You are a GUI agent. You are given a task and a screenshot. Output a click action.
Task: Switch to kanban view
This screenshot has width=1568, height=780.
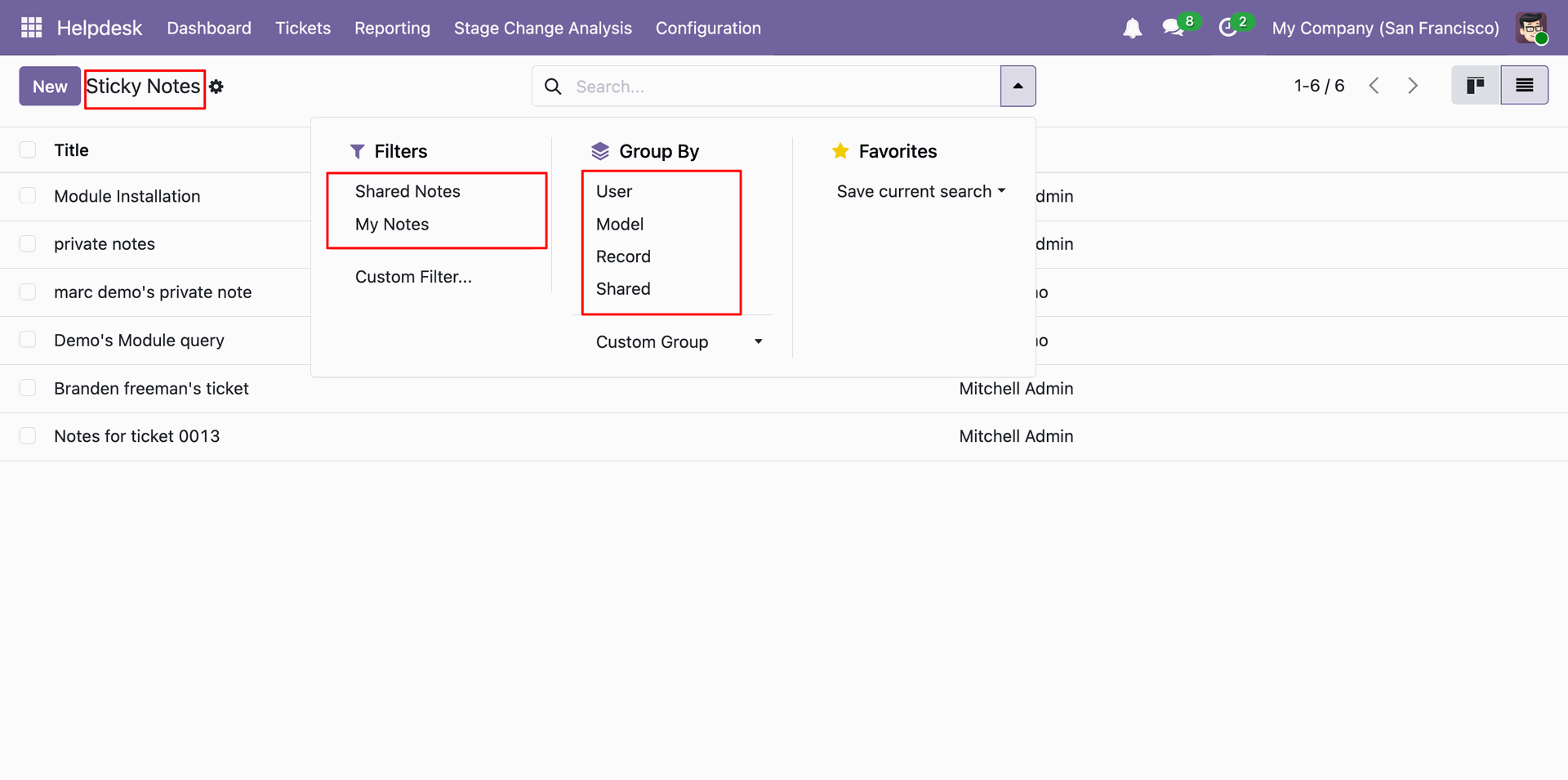pyautogui.click(x=1476, y=86)
